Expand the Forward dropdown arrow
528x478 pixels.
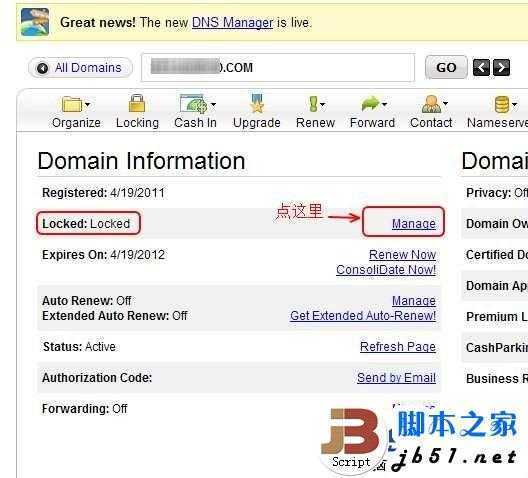(385, 104)
